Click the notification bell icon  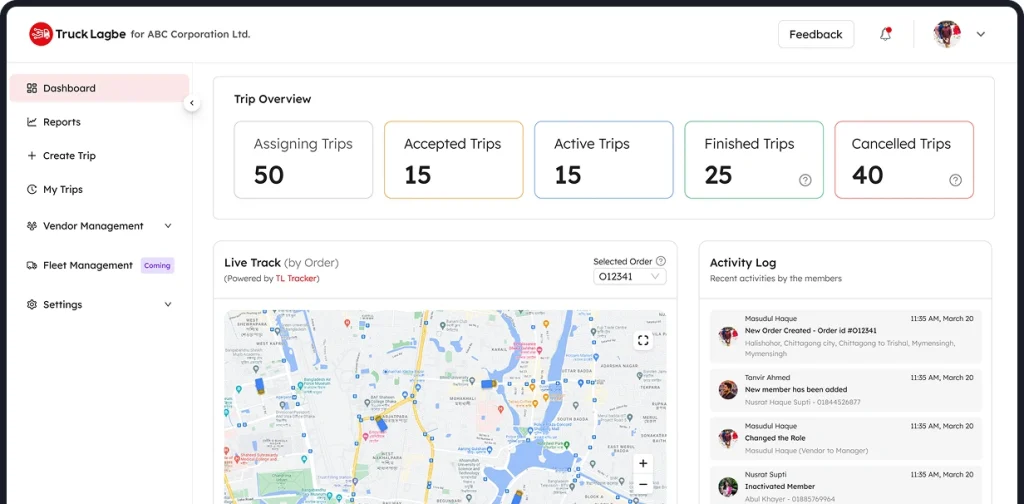[885, 34]
